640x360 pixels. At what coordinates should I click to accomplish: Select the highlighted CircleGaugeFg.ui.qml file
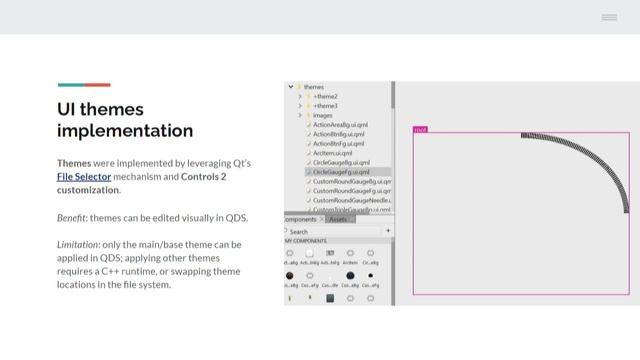[348, 172]
